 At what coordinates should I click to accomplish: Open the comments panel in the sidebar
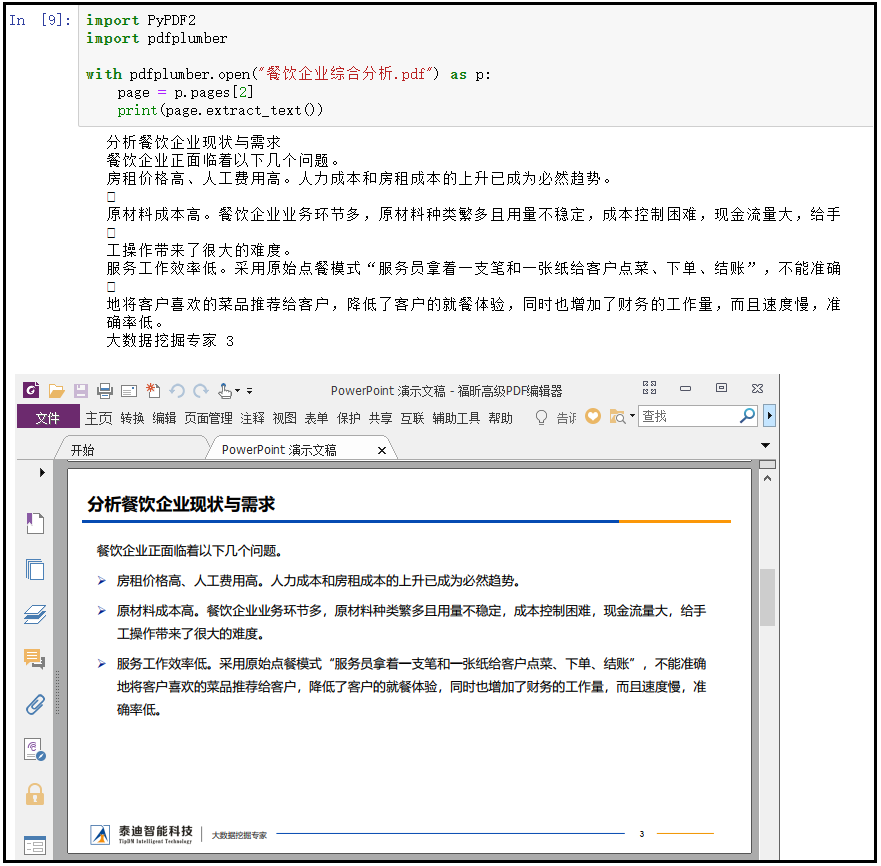35,660
